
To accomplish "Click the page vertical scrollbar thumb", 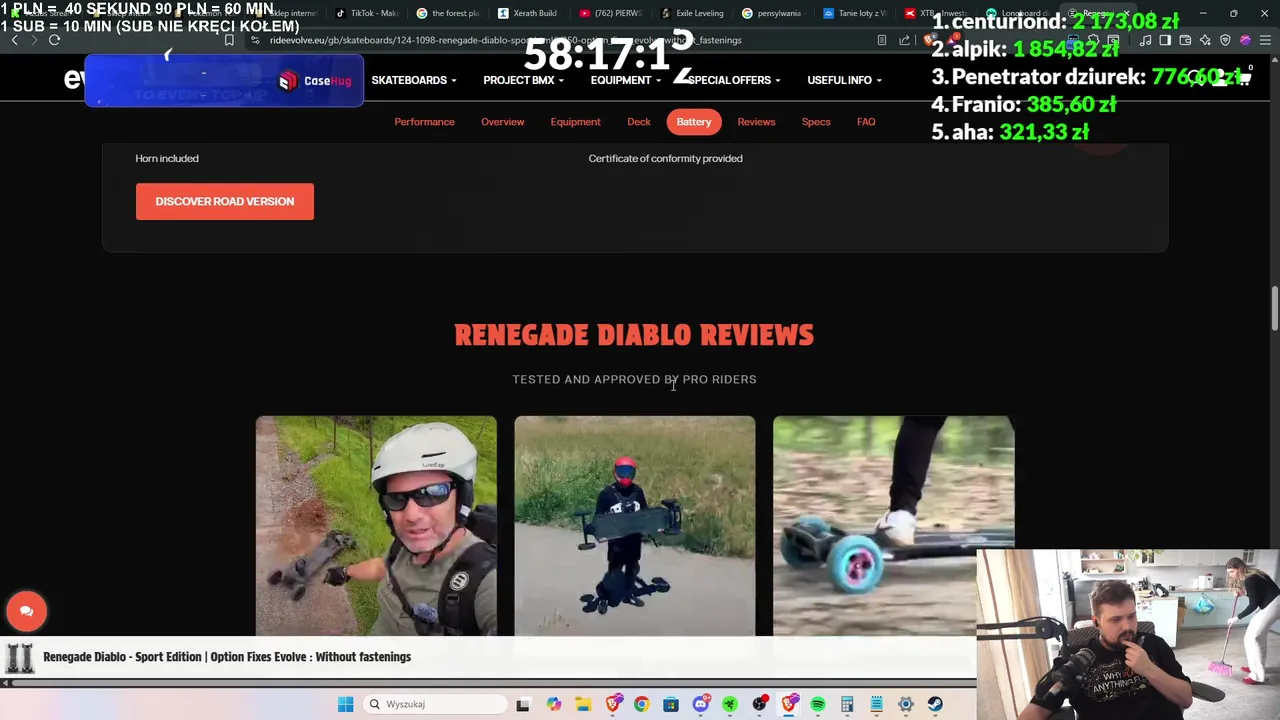I will (1275, 308).
